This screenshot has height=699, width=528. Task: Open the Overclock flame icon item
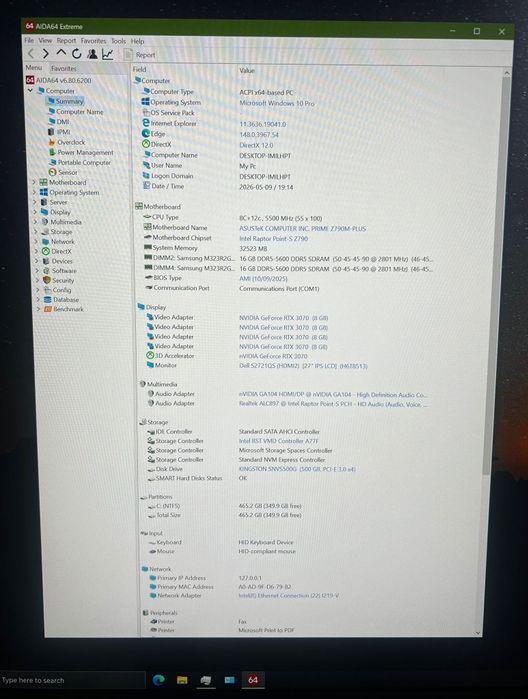coord(52,142)
